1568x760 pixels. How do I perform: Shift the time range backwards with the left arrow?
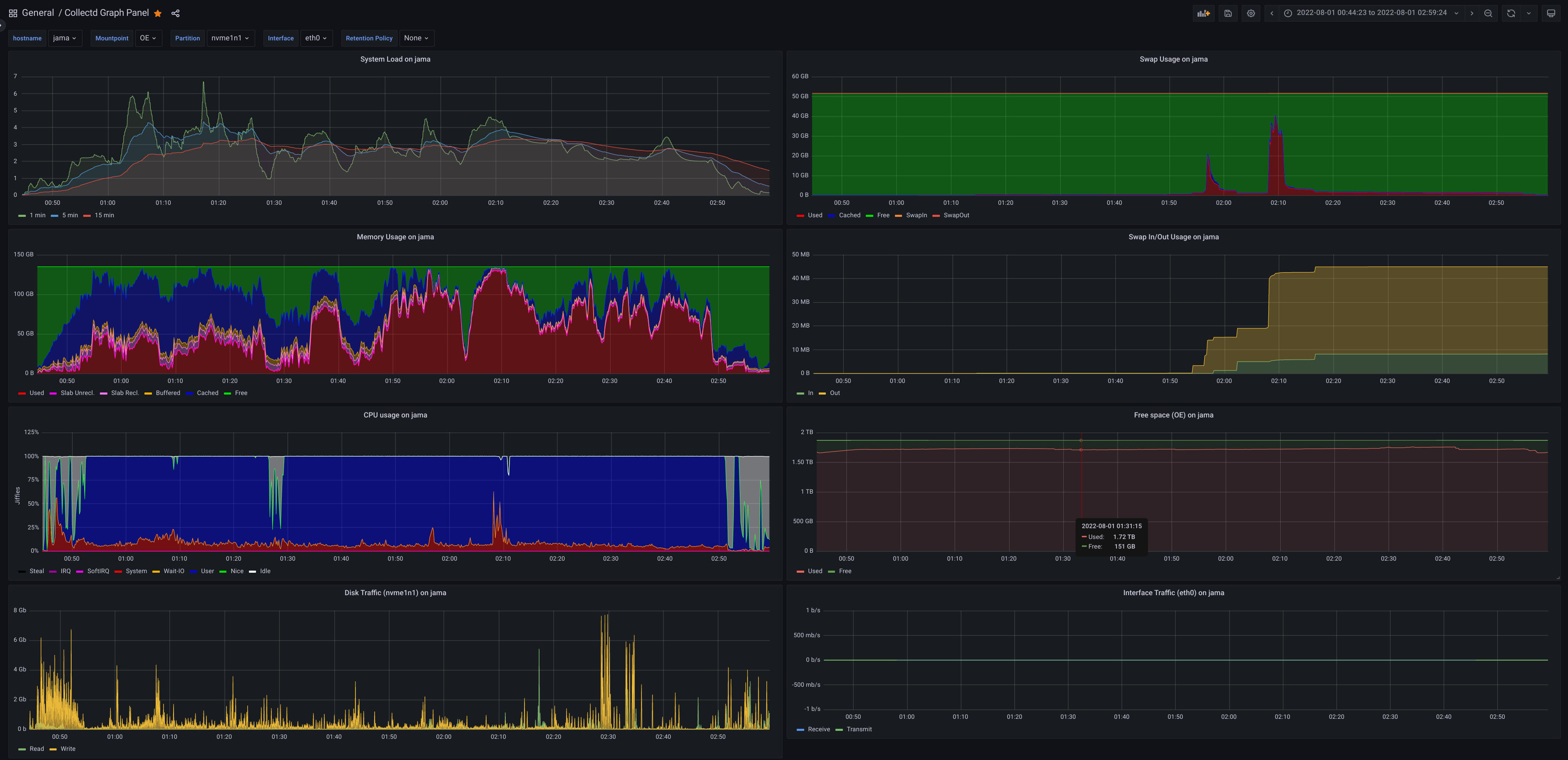coord(1272,13)
